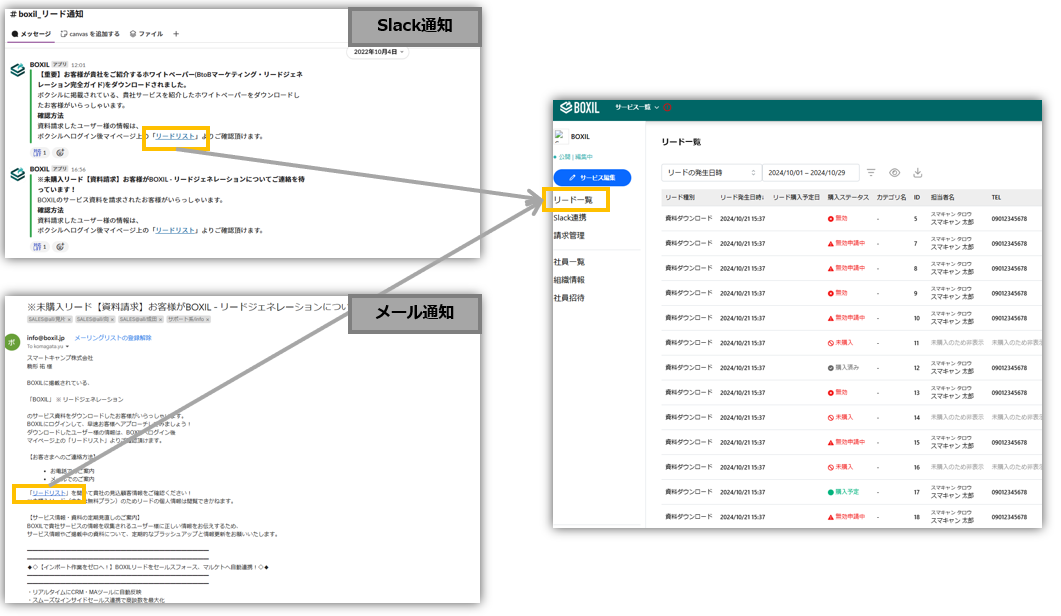Image resolution: width=1061 pixels, height=616 pixels.
Task: Click the green sender avatar in the email
Action: [x=13, y=340]
